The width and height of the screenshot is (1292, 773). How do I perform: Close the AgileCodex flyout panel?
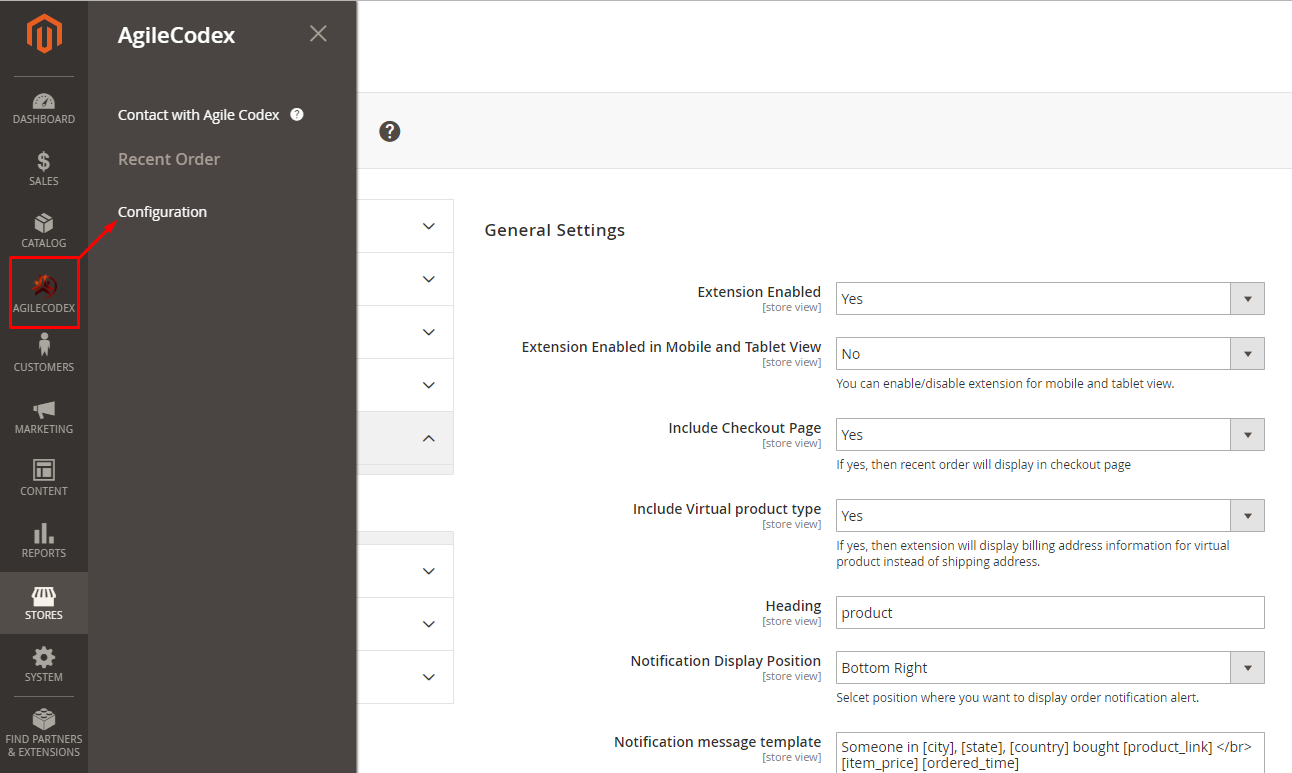click(318, 34)
